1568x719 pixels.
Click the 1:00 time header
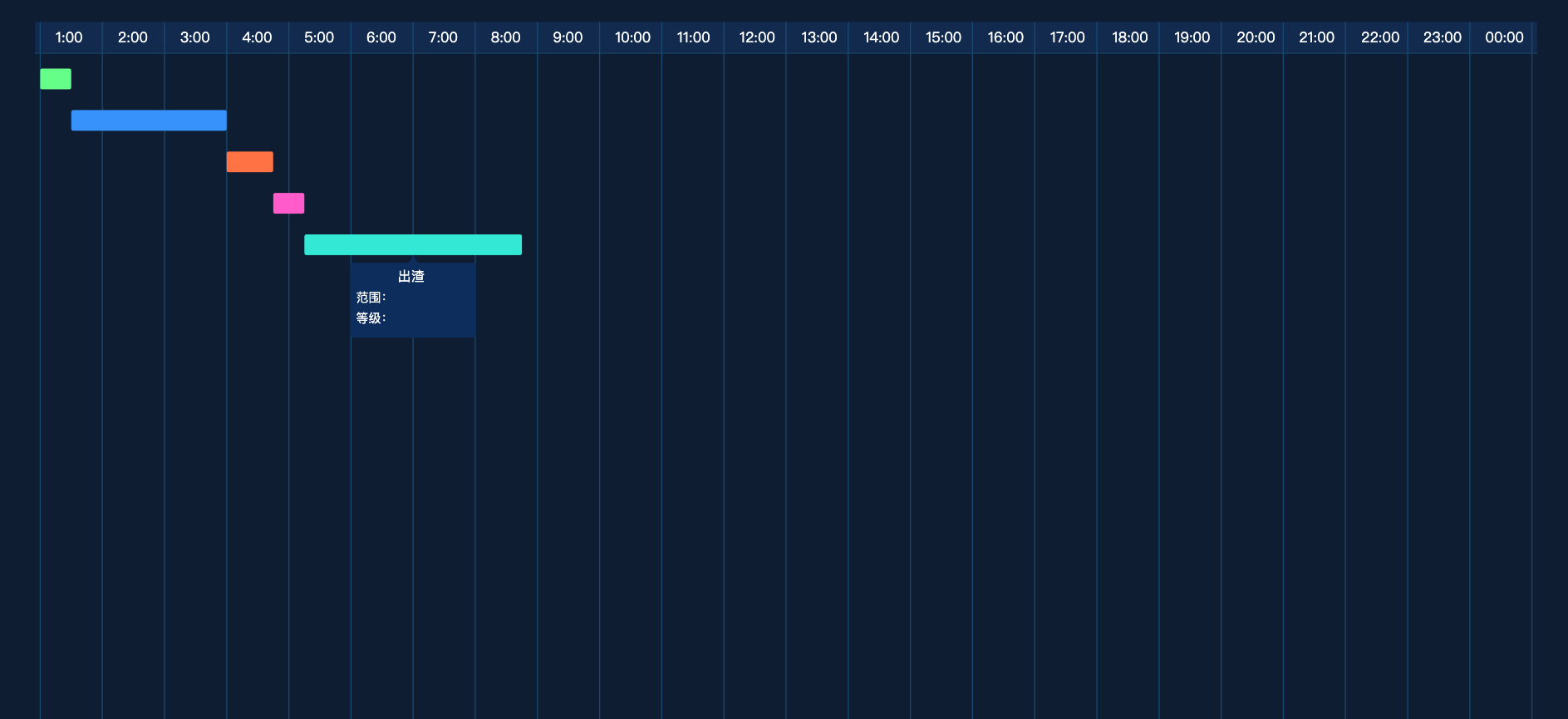point(69,37)
